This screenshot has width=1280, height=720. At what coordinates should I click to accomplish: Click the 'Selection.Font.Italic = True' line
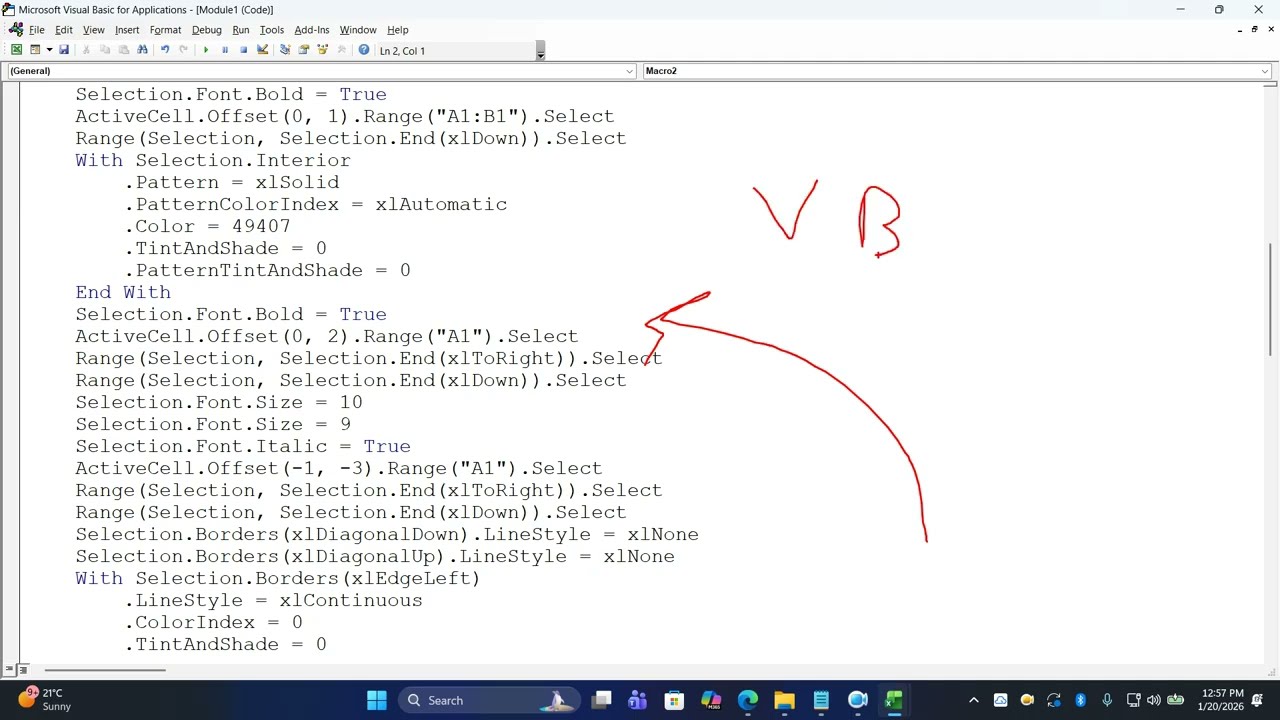(x=243, y=446)
